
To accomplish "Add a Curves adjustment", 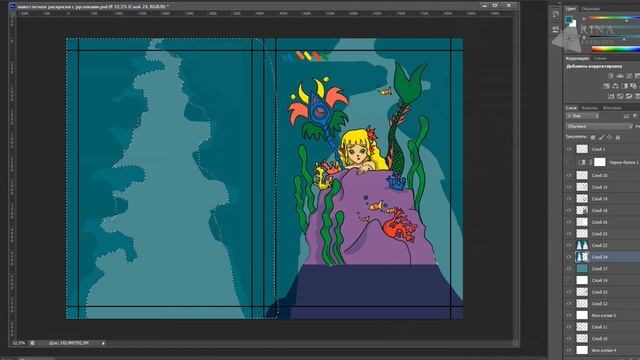I will (629, 76).
